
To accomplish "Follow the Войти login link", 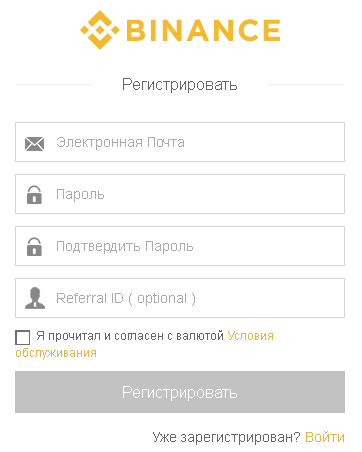I will (325, 437).
